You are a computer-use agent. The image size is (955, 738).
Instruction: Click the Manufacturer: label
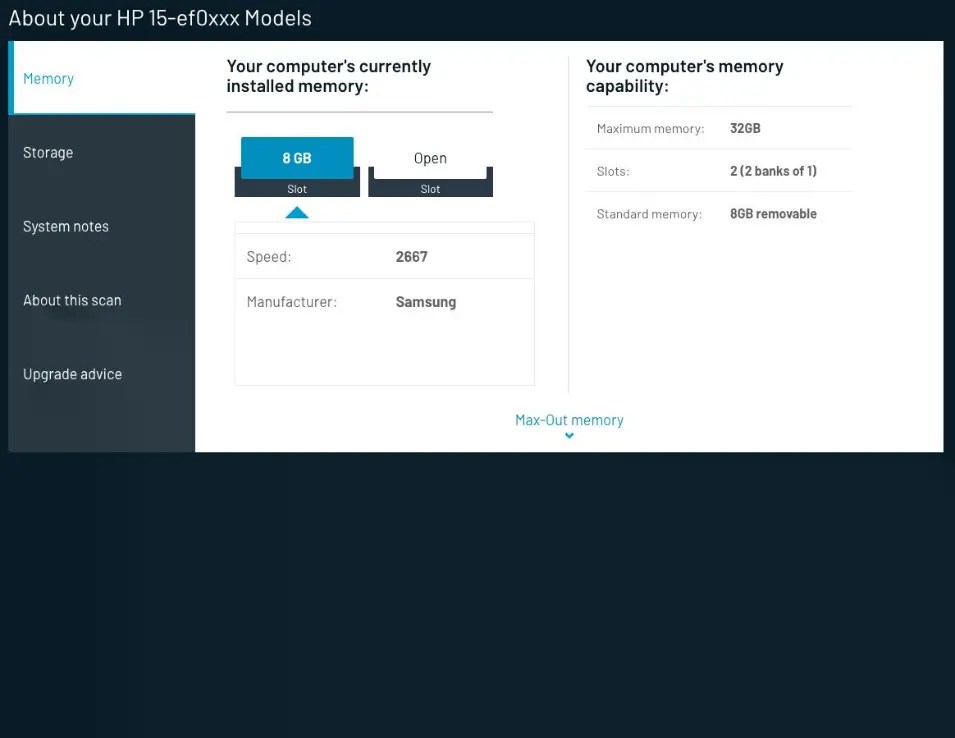click(291, 302)
